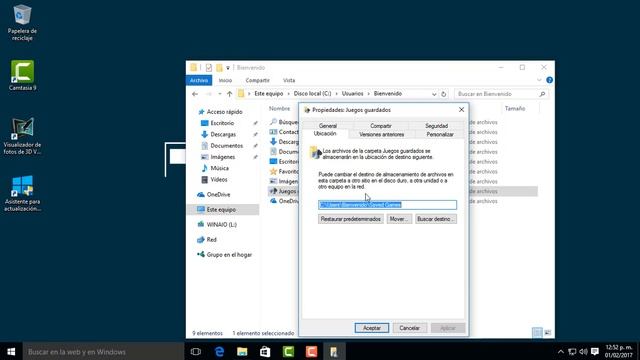Close the Propiedades: Juegos guardados dialog
Viewport: 640px width, 360px height.
pos(461,110)
